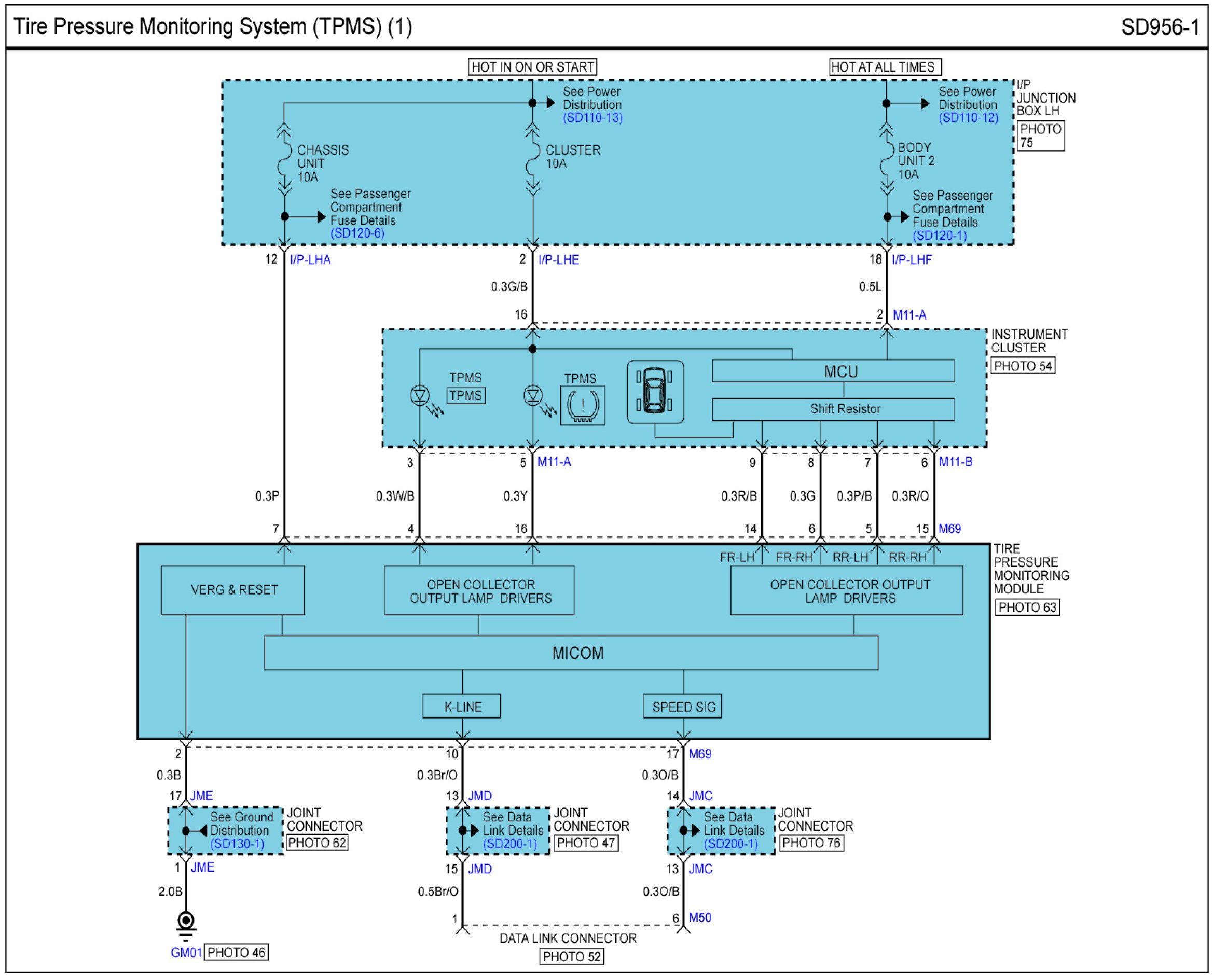
Task: Click the tire pressure warning icon
Action: pyautogui.click(x=583, y=405)
